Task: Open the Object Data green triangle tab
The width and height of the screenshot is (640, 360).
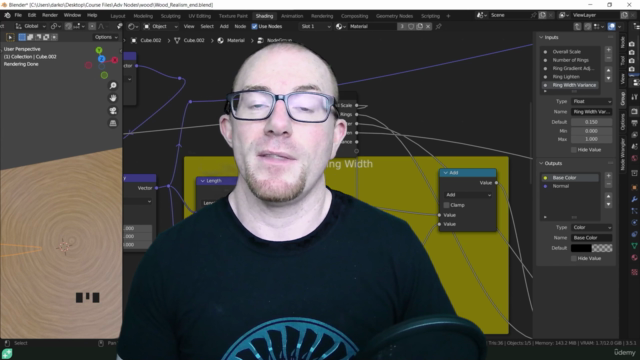Action: click(x=634, y=246)
